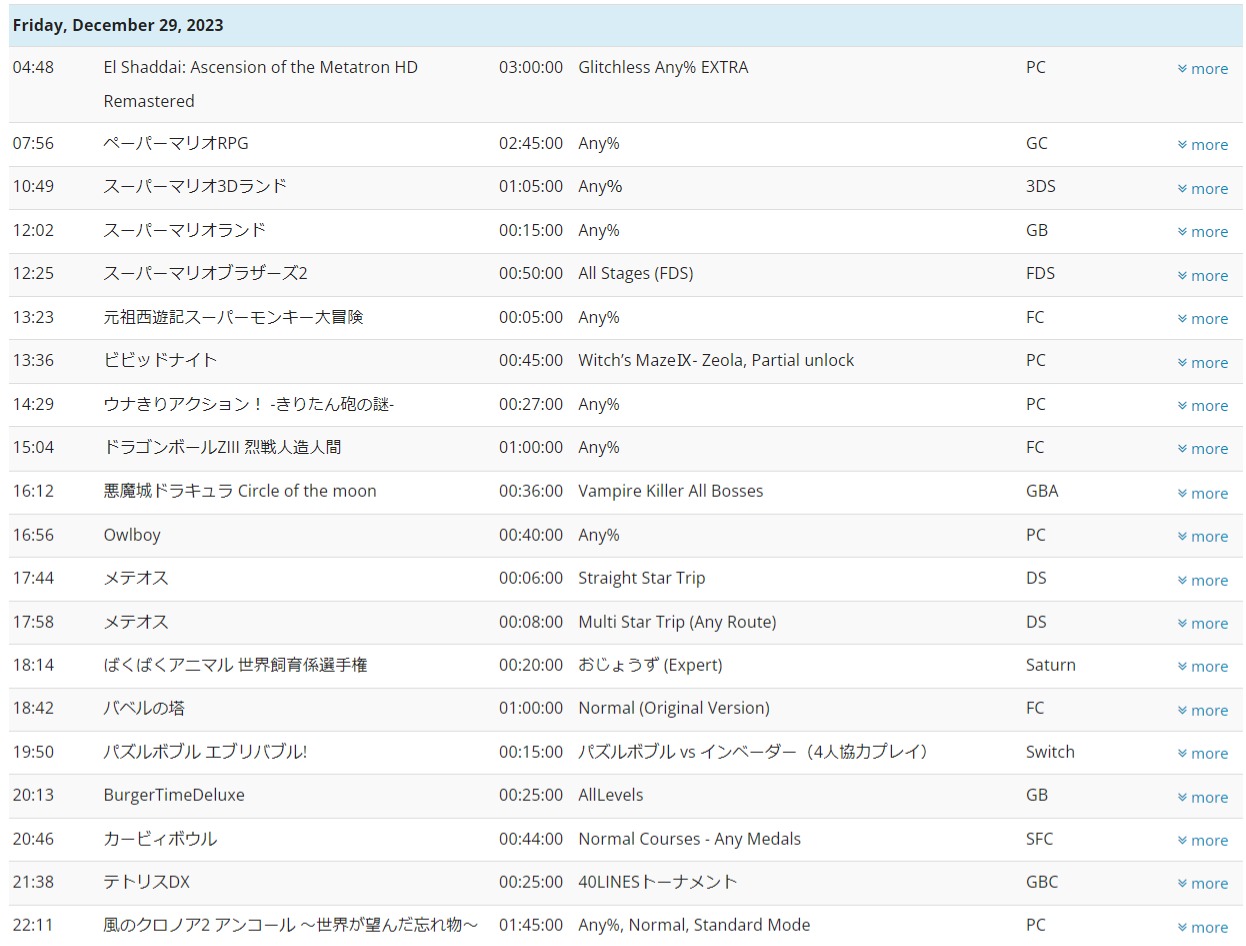
Task: Click the スーパーマリオランド title at 12:02
Action: point(185,230)
